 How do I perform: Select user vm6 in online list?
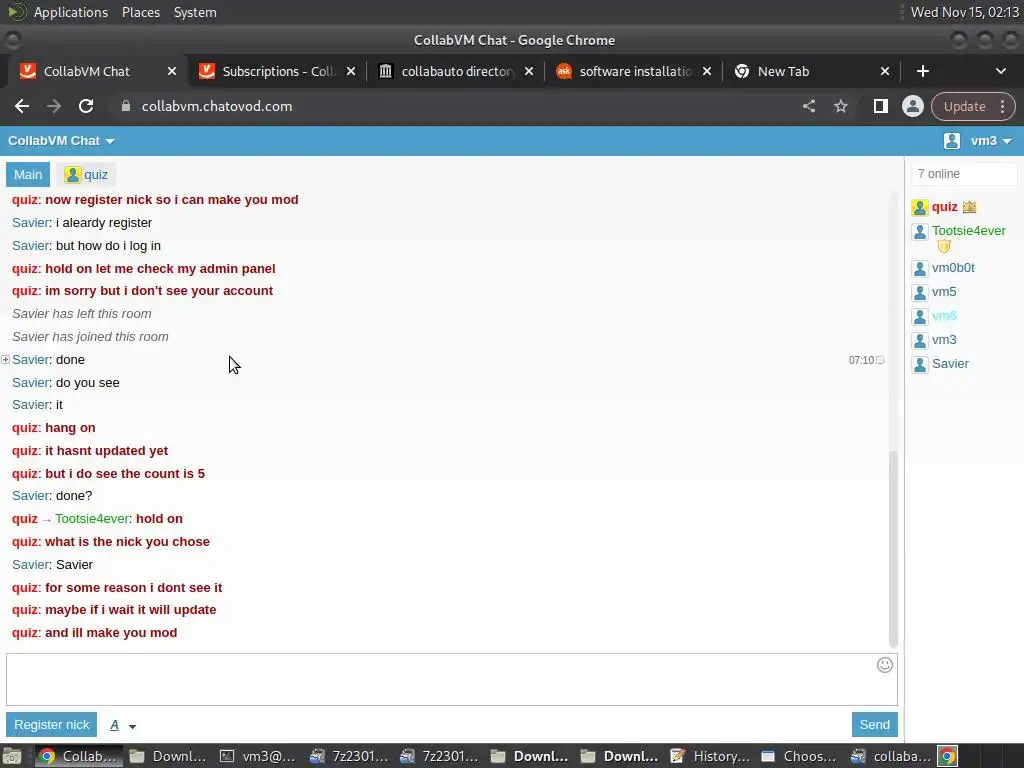click(x=944, y=316)
